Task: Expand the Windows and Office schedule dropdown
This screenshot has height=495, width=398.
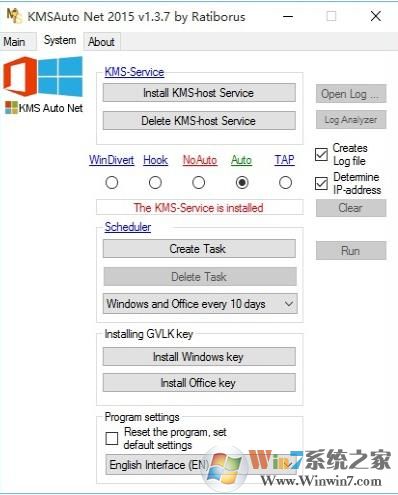Action: 200,304
